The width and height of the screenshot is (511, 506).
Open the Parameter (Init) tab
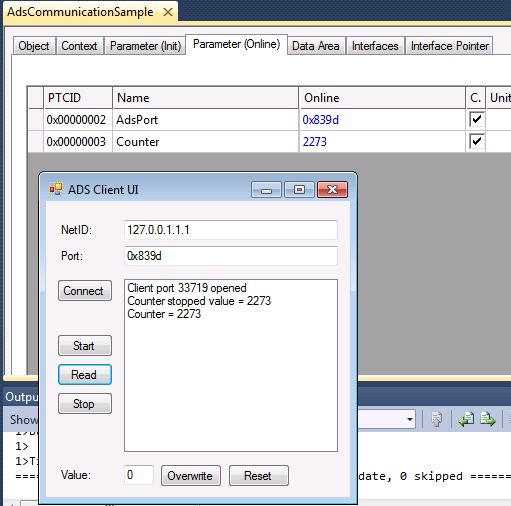pyautogui.click(x=145, y=46)
